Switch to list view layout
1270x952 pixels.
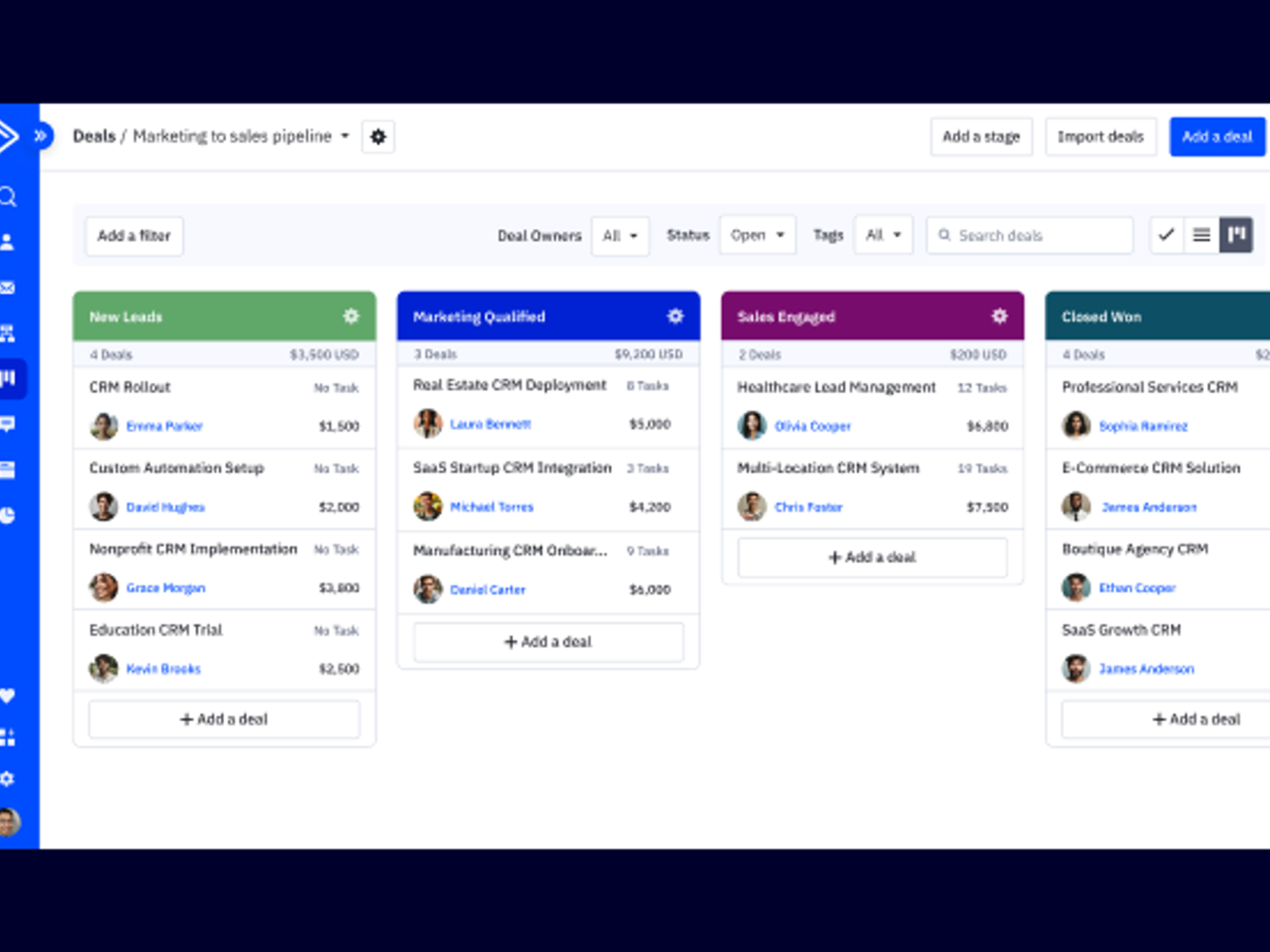[x=1201, y=235]
